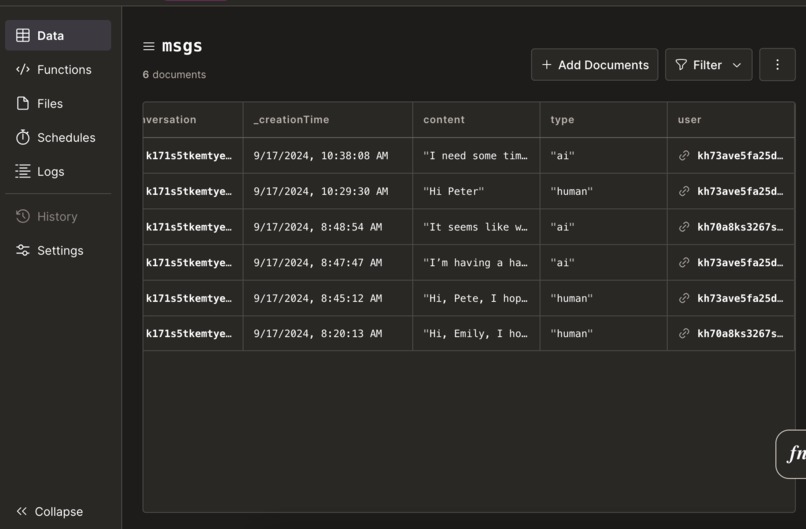Click the _creationTime column header
Screen dimensions: 806x529
click(328, 119)
